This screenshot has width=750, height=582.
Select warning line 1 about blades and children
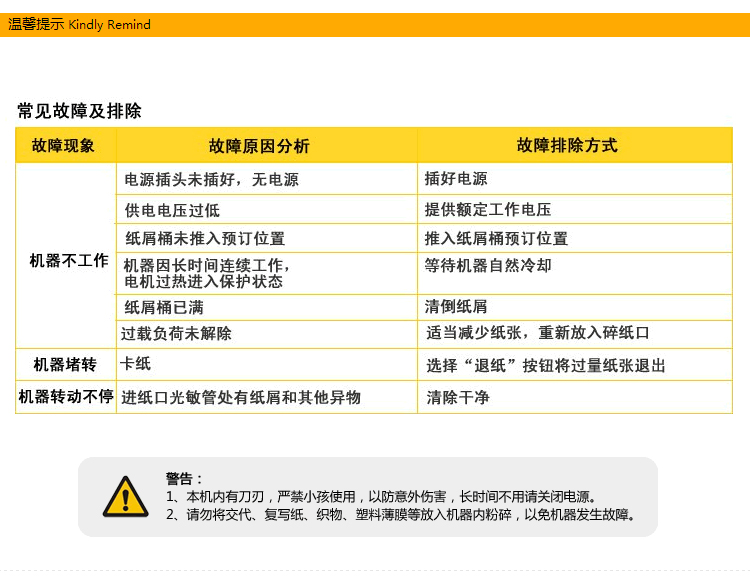click(382, 497)
